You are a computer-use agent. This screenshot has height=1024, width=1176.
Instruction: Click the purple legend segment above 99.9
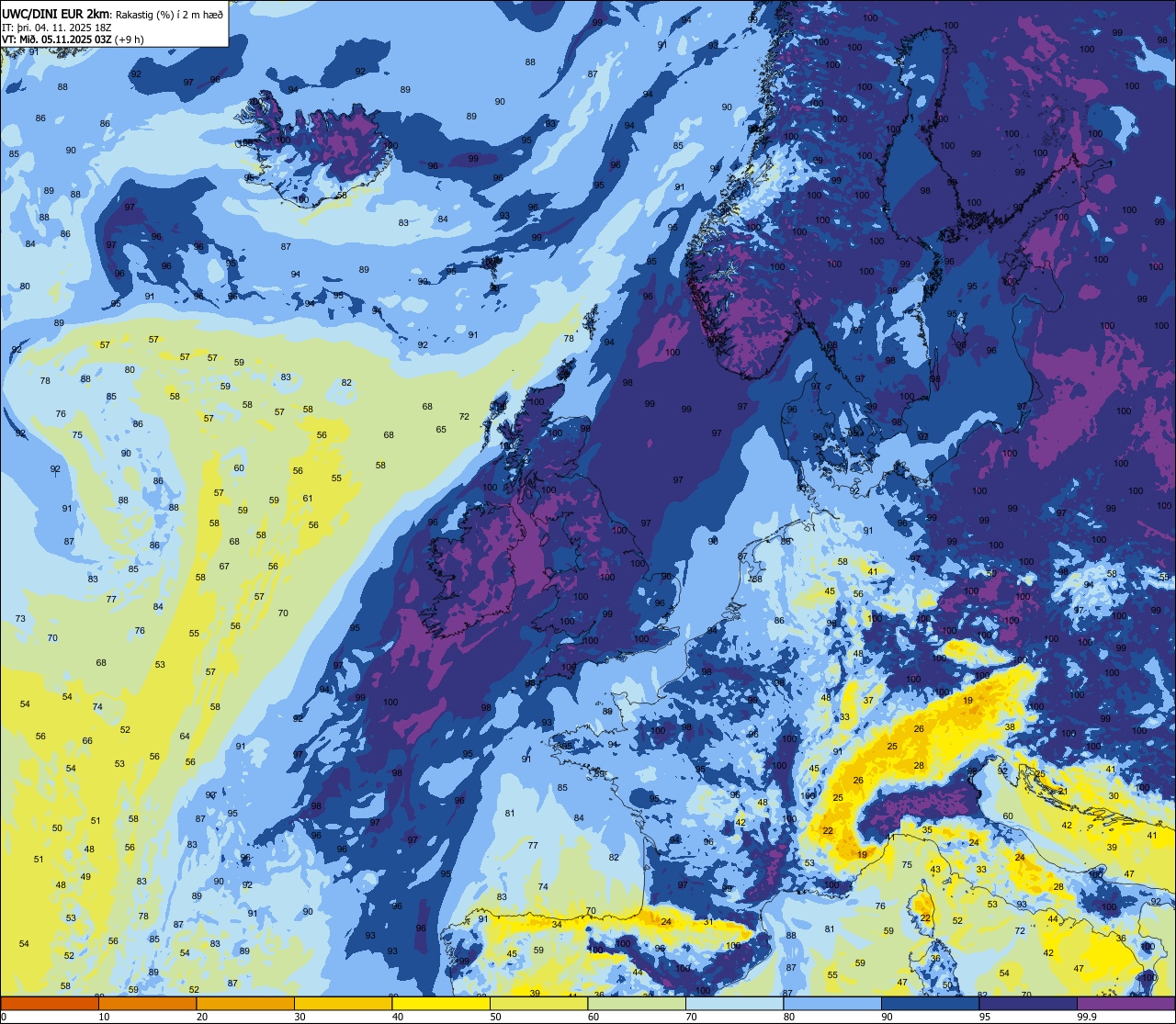click(1125, 1003)
